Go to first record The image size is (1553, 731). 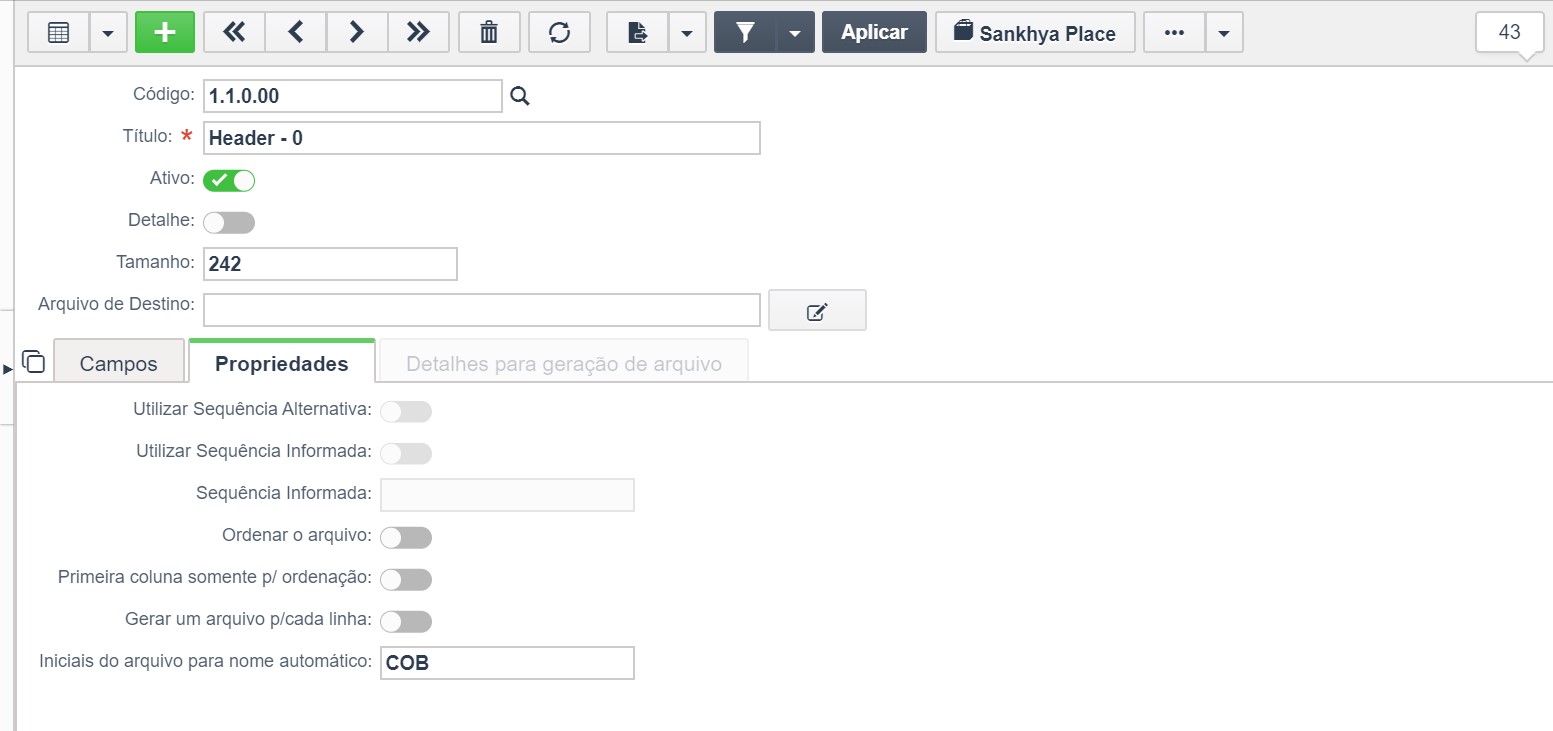[x=234, y=32]
